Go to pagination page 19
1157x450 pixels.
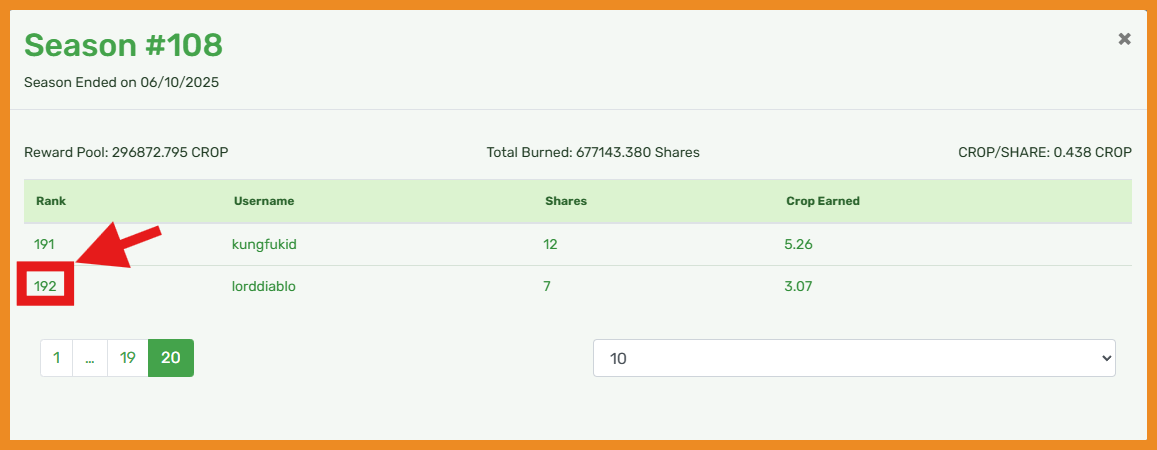(x=128, y=358)
